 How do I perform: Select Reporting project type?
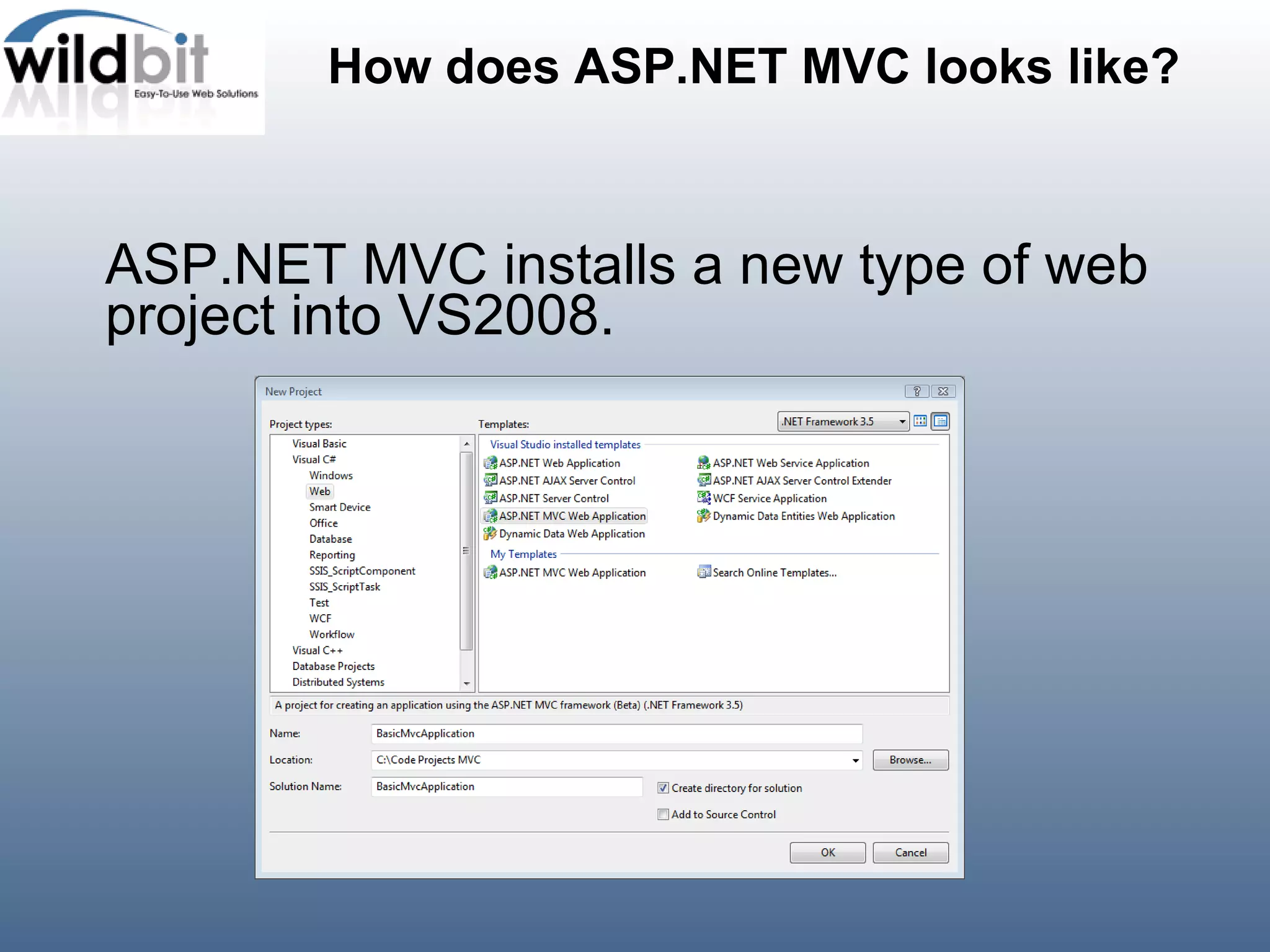coord(332,555)
